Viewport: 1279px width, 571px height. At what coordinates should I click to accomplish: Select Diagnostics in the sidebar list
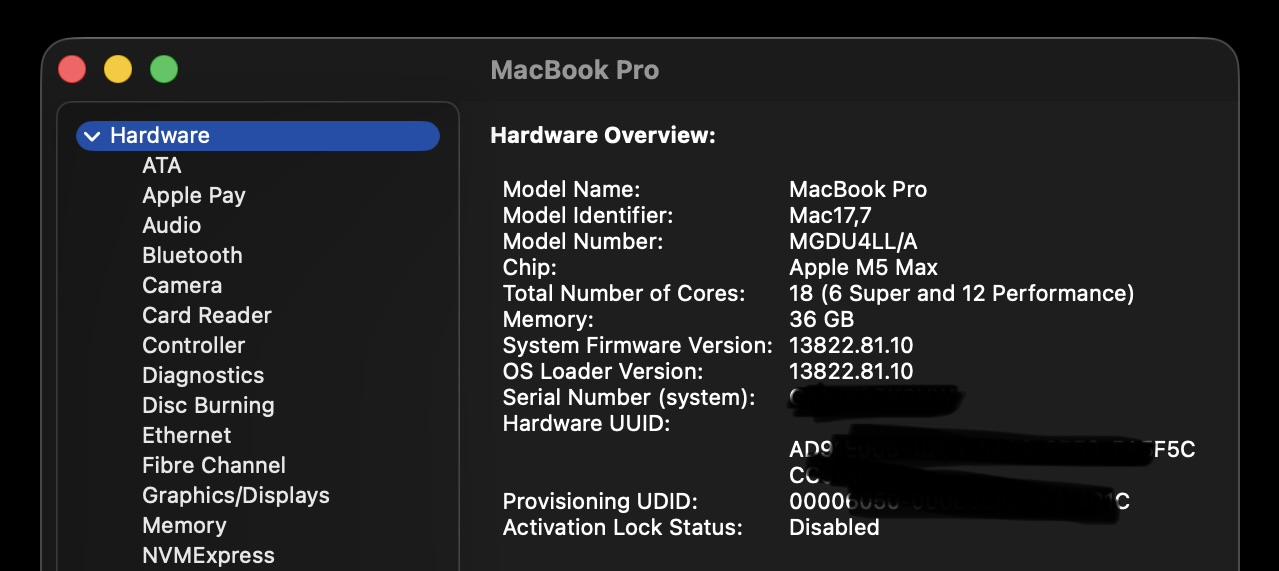click(x=203, y=375)
